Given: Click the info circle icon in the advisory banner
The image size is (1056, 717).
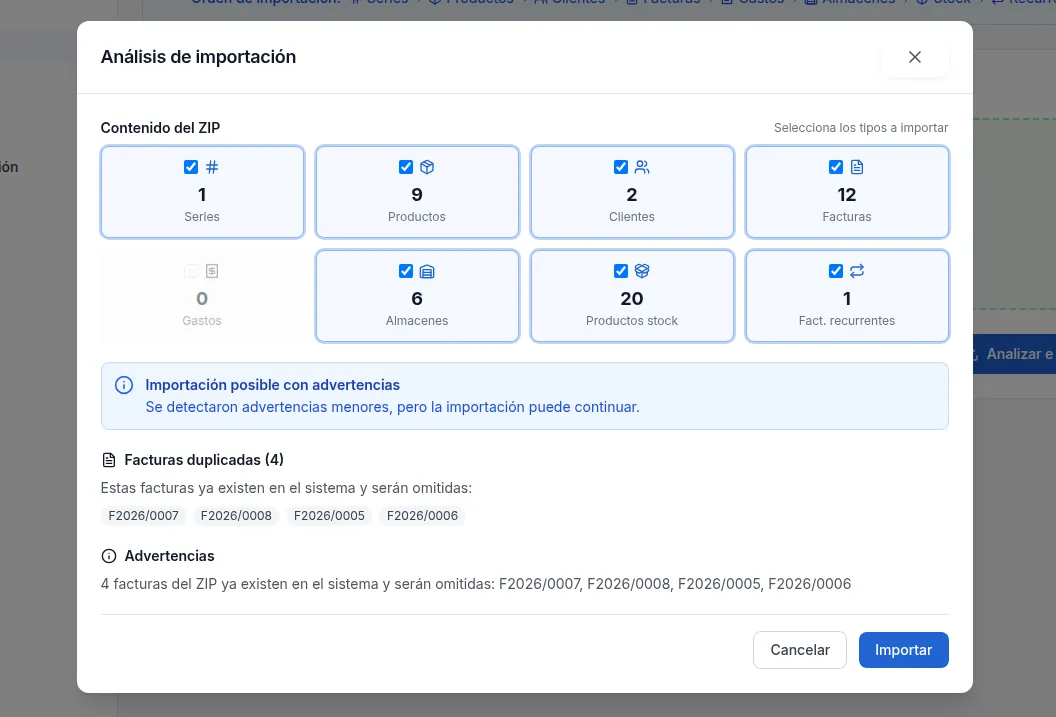Looking at the screenshot, I should (x=124, y=385).
